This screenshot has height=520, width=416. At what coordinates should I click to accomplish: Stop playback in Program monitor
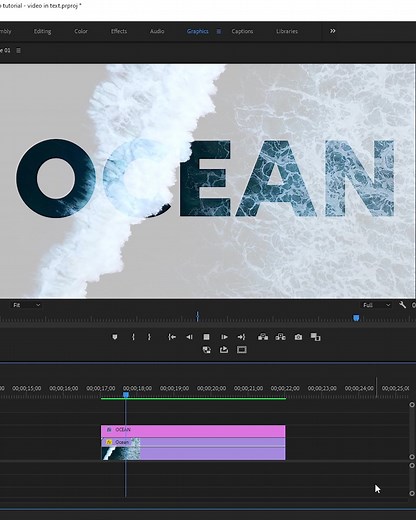(207, 337)
